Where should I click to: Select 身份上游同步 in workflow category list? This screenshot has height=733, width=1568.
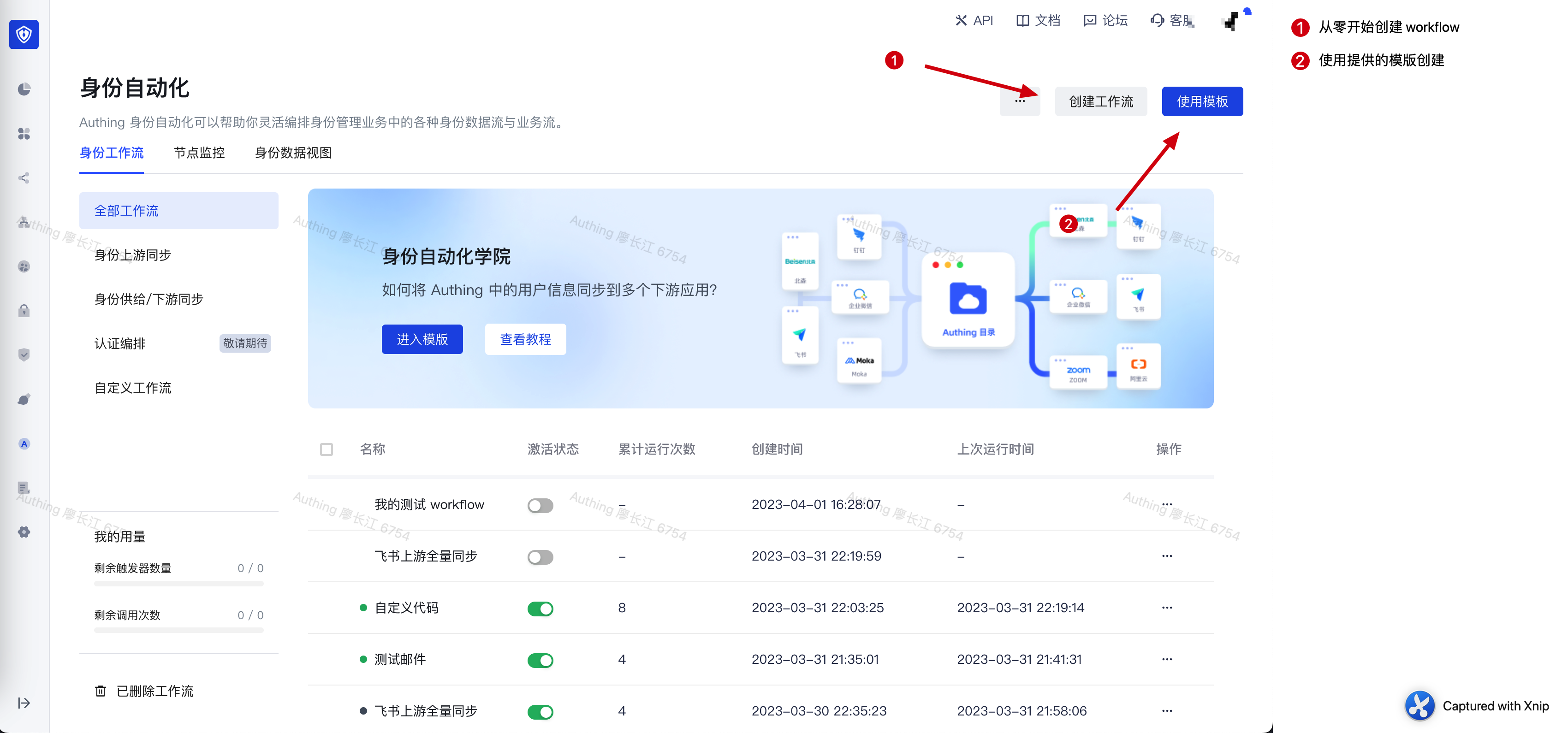tap(133, 255)
